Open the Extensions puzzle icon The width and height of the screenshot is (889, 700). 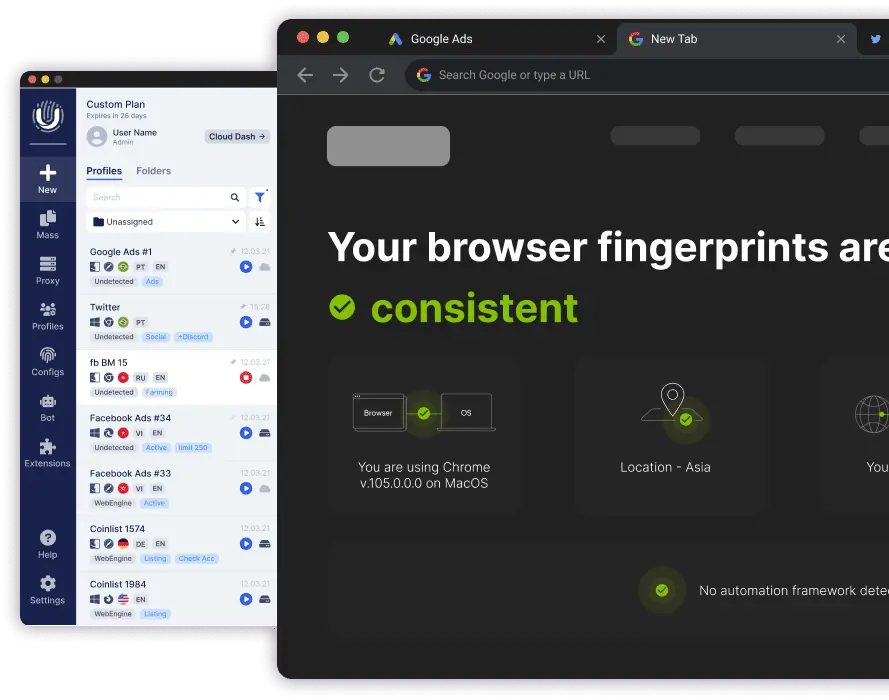[x=47, y=448]
